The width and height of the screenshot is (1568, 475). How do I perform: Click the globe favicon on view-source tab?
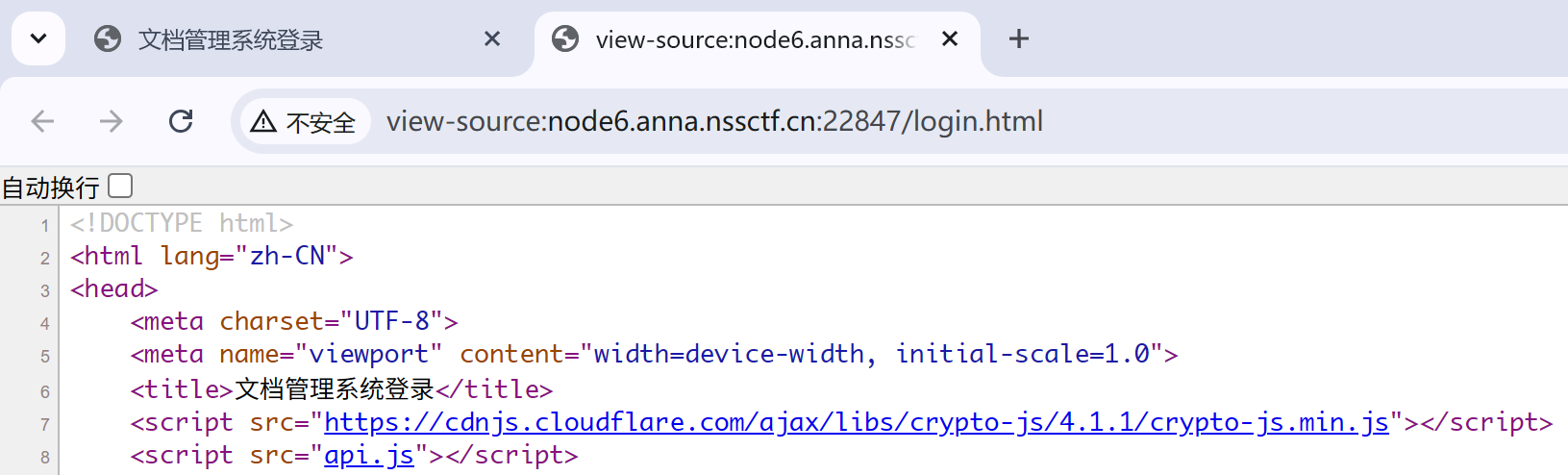tap(565, 39)
